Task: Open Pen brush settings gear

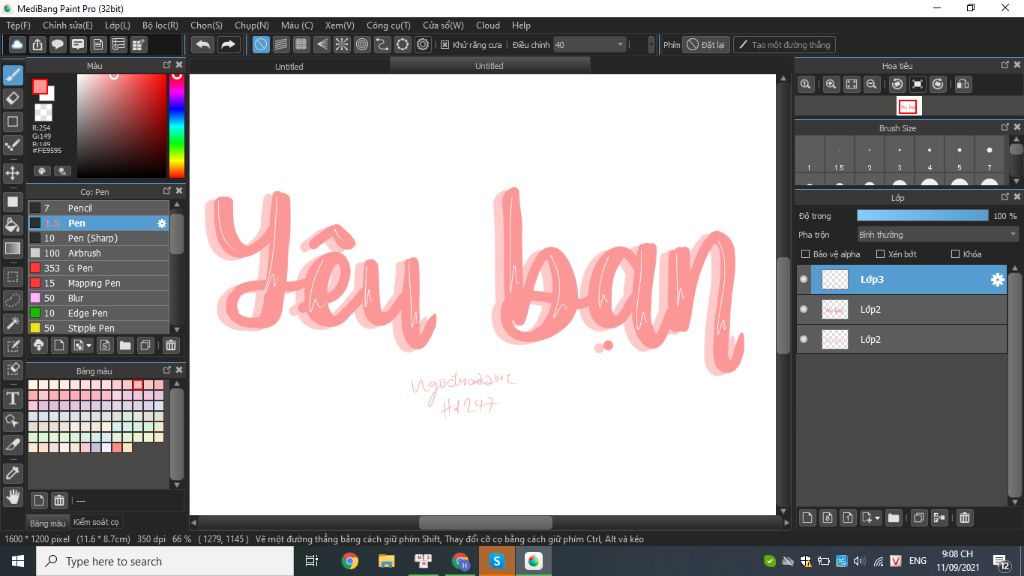Action: (162, 223)
